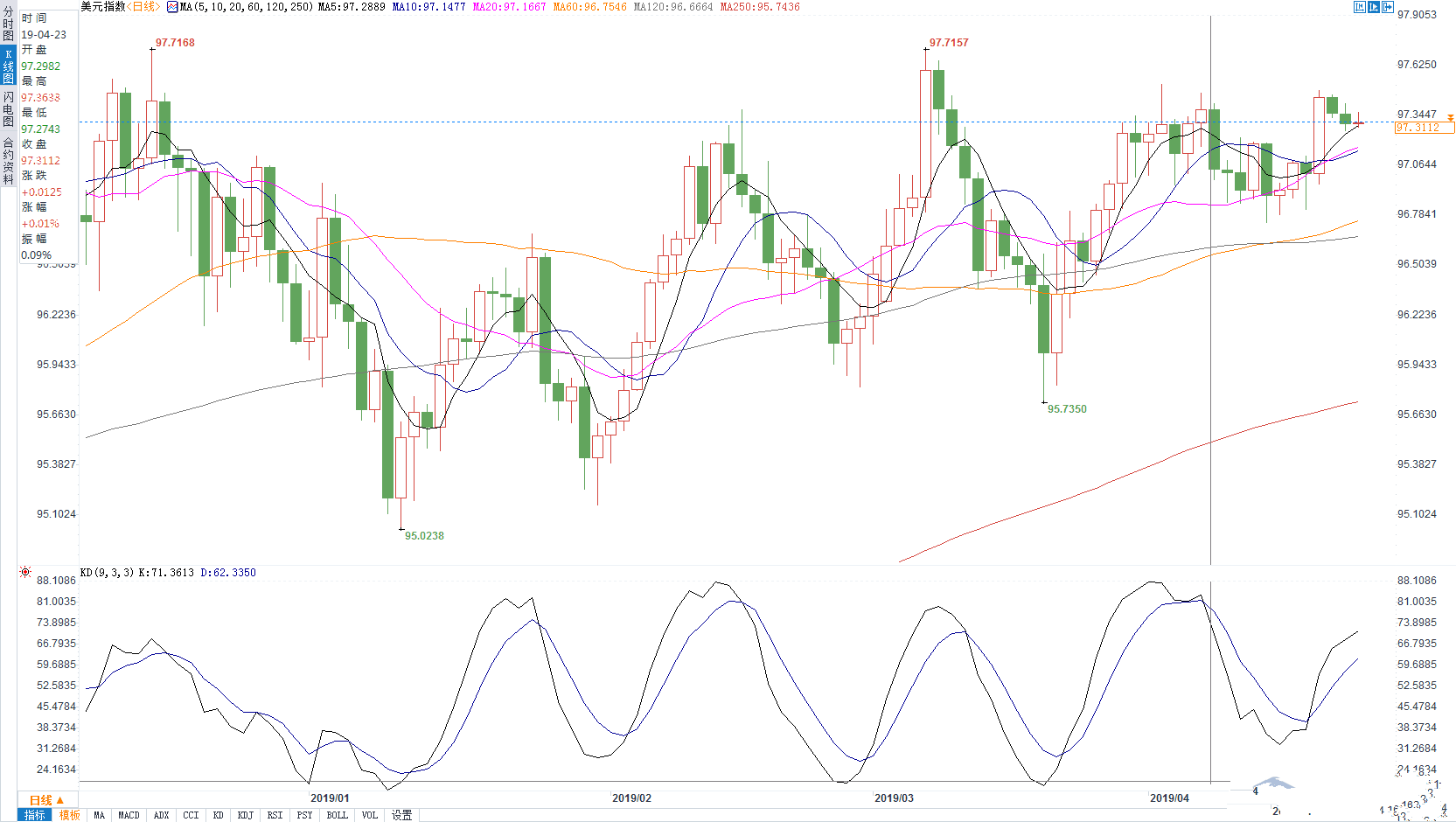Click the MA60:96.7546 legend value
The image size is (1456, 822).
(x=589, y=7)
